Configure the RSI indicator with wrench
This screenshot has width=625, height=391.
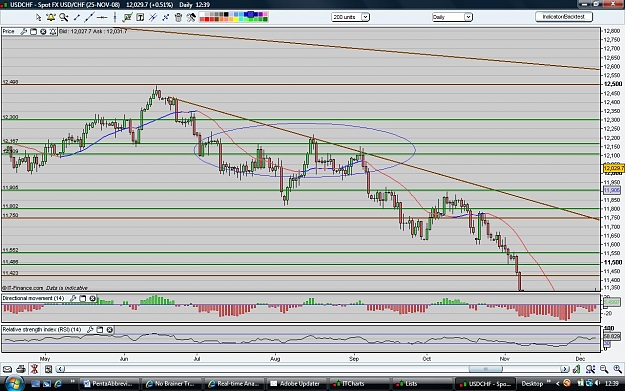coord(90,330)
